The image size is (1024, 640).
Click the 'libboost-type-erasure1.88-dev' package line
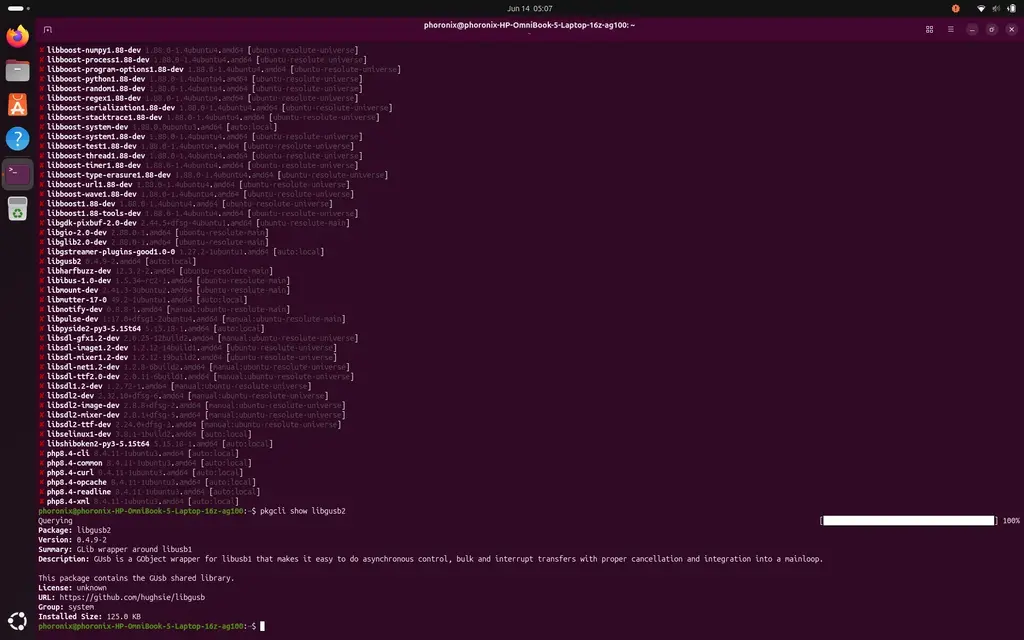click(x=214, y=175)
